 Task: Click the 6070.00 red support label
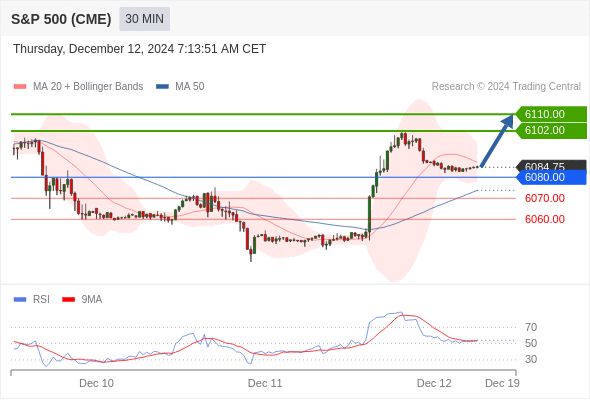[544, 198]
